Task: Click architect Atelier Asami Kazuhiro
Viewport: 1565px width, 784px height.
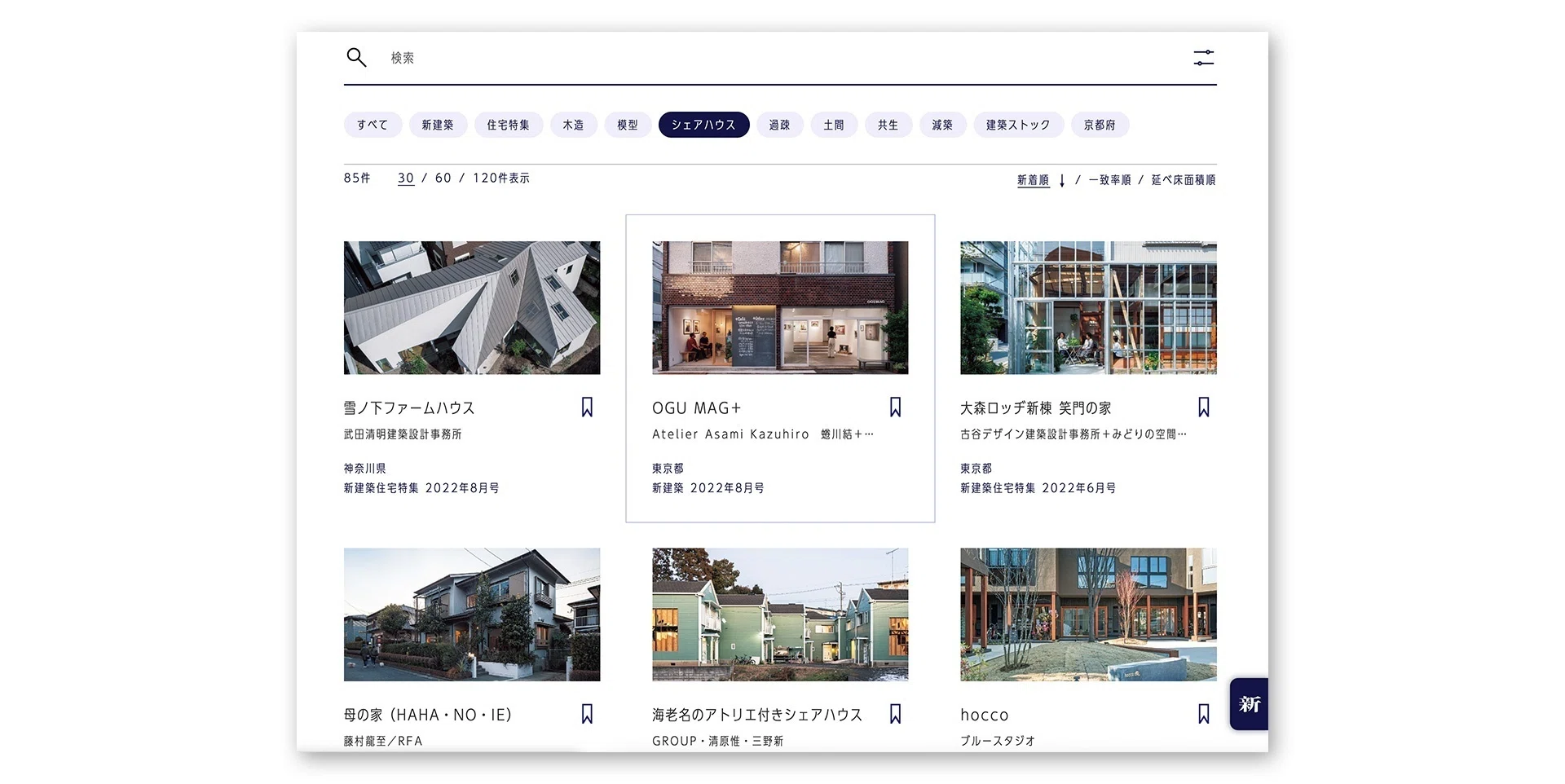Action: 730,434
